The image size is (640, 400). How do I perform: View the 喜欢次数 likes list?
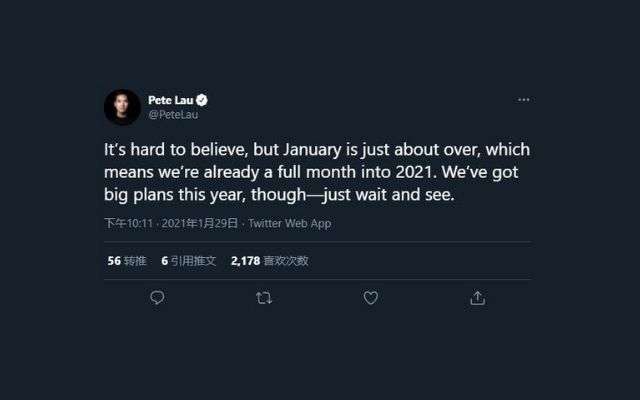(x=286, y=261)
